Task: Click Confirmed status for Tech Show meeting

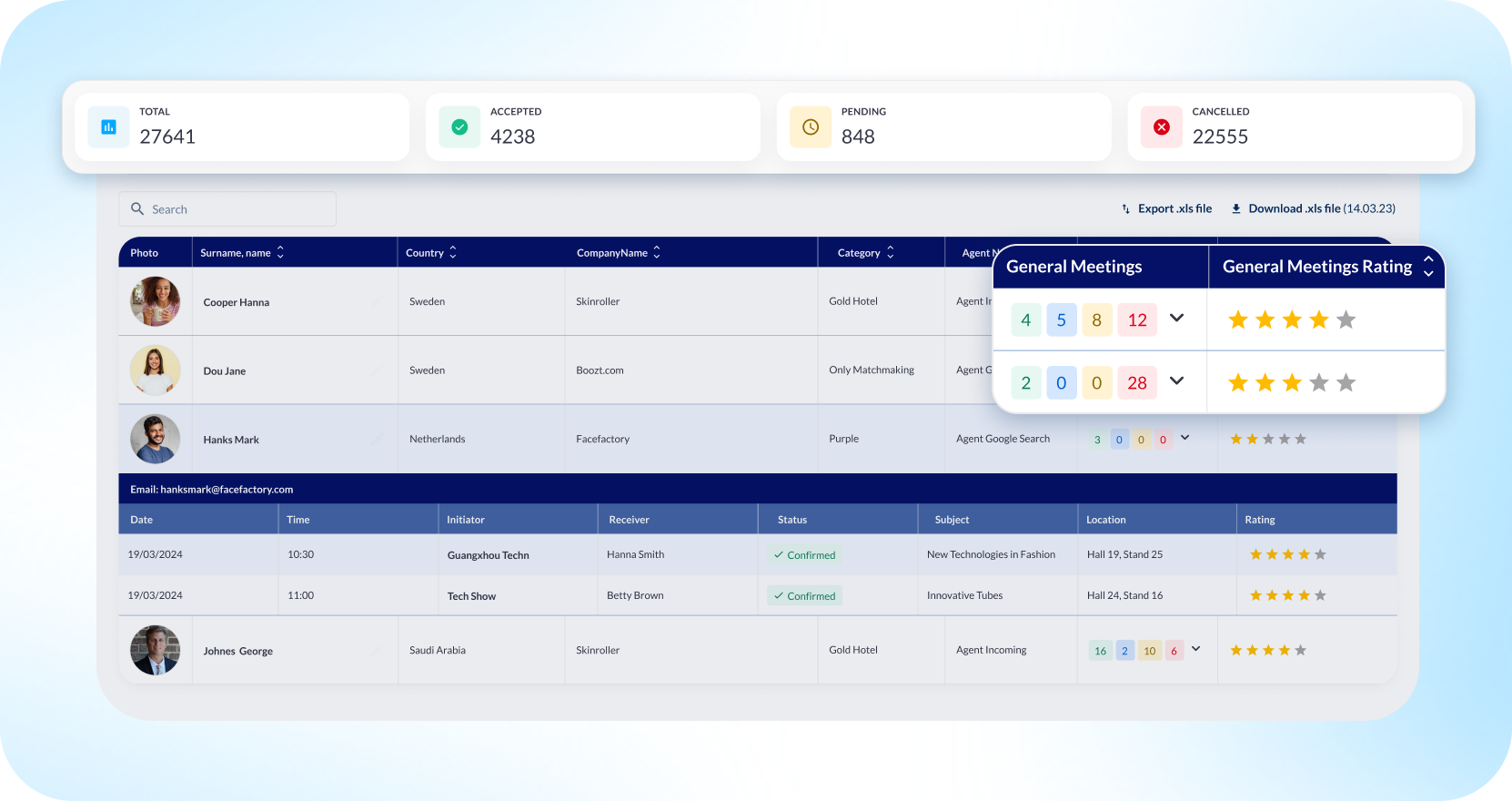Action: click(x=804, y=596)
